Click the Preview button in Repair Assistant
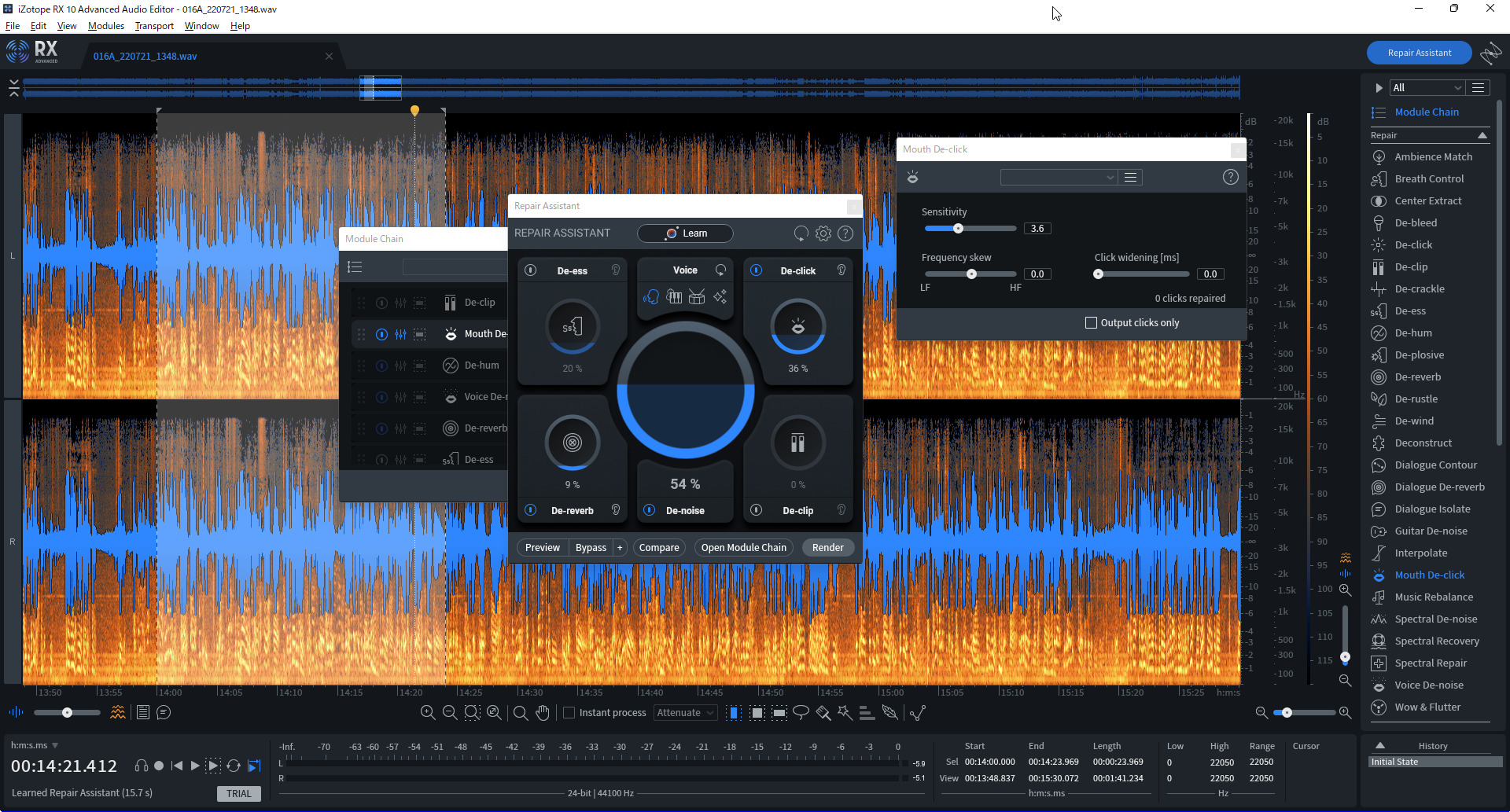Screen dimensions: 1510x812 click(x=543, y=548)
